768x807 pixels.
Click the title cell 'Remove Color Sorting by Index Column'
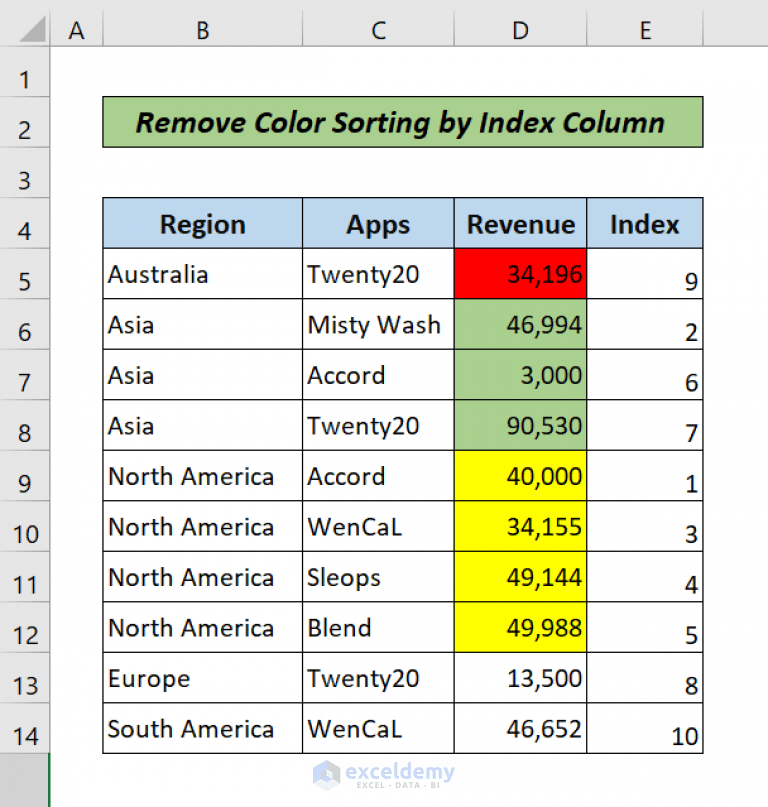(403, 122)
